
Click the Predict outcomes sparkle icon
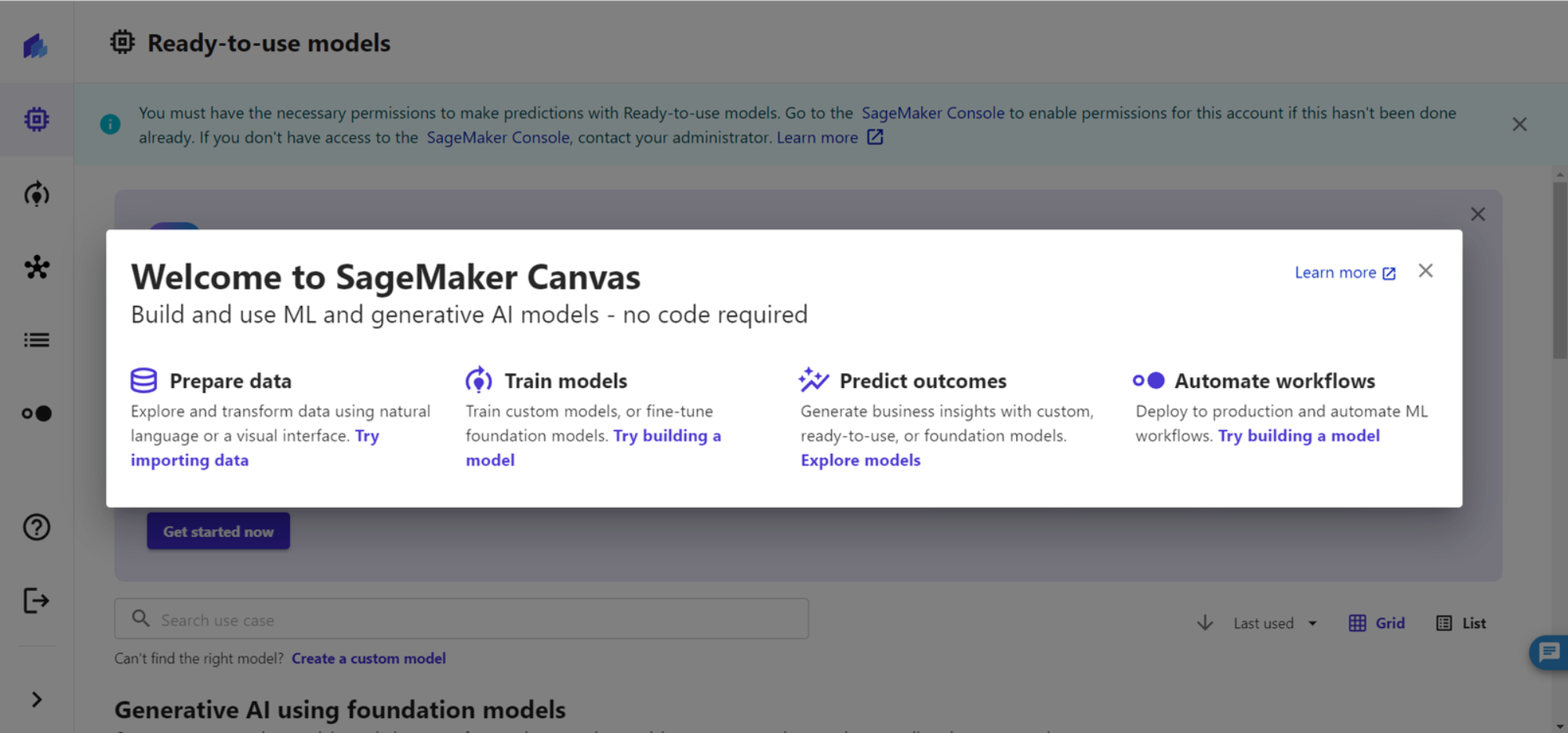click(x=813, y=379)
